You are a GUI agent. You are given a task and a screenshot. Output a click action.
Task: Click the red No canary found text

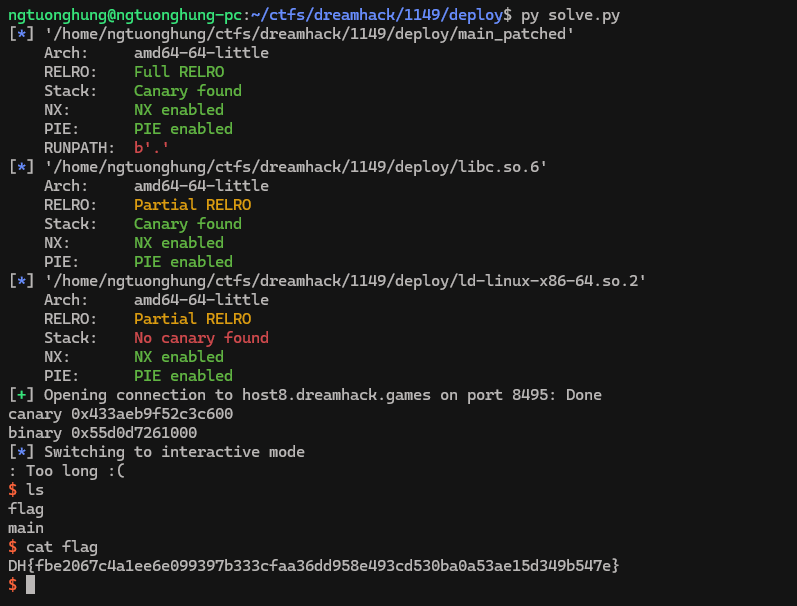pos(201,338)
